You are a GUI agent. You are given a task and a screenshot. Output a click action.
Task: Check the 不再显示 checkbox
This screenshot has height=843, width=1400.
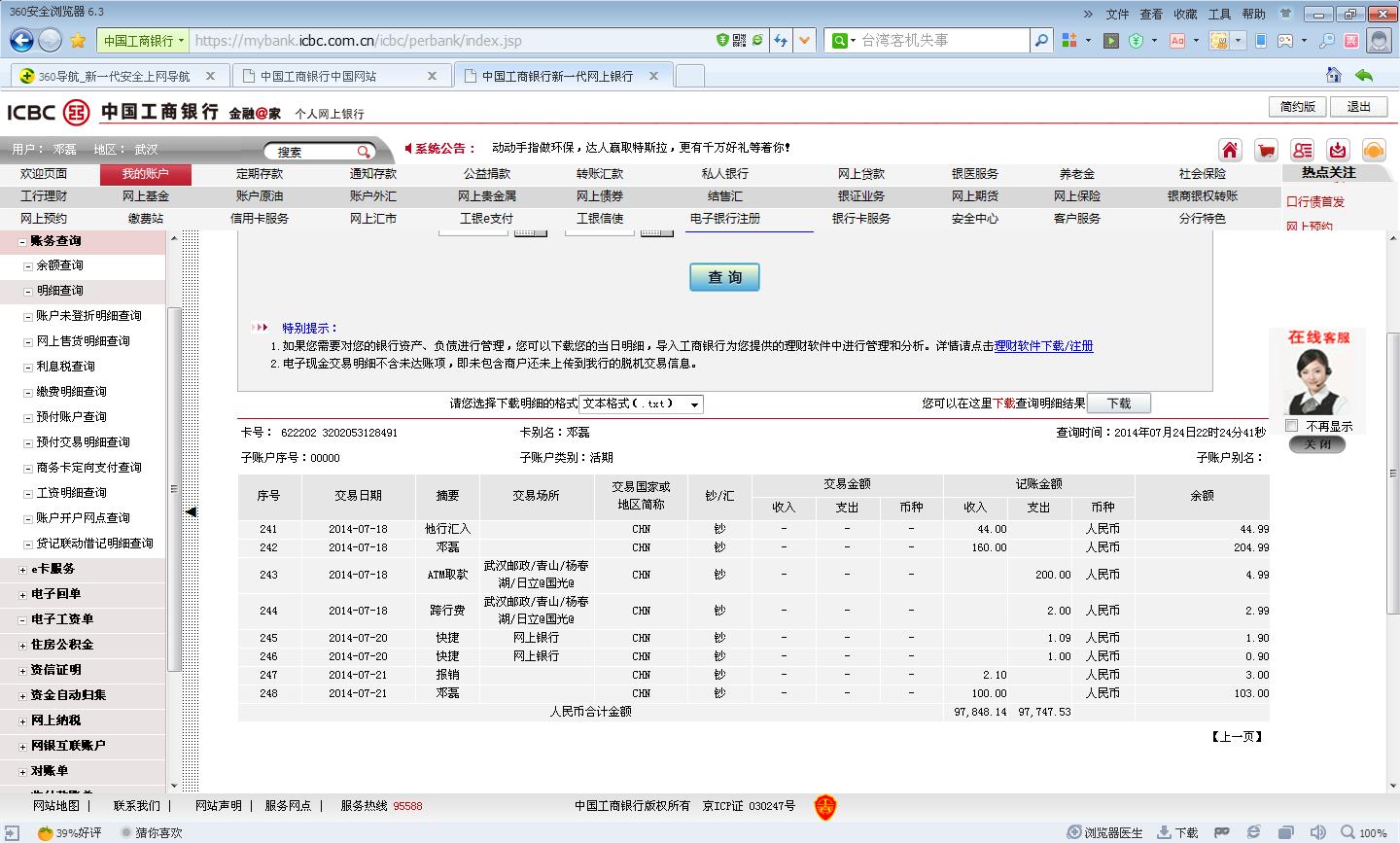point(1292,426)
